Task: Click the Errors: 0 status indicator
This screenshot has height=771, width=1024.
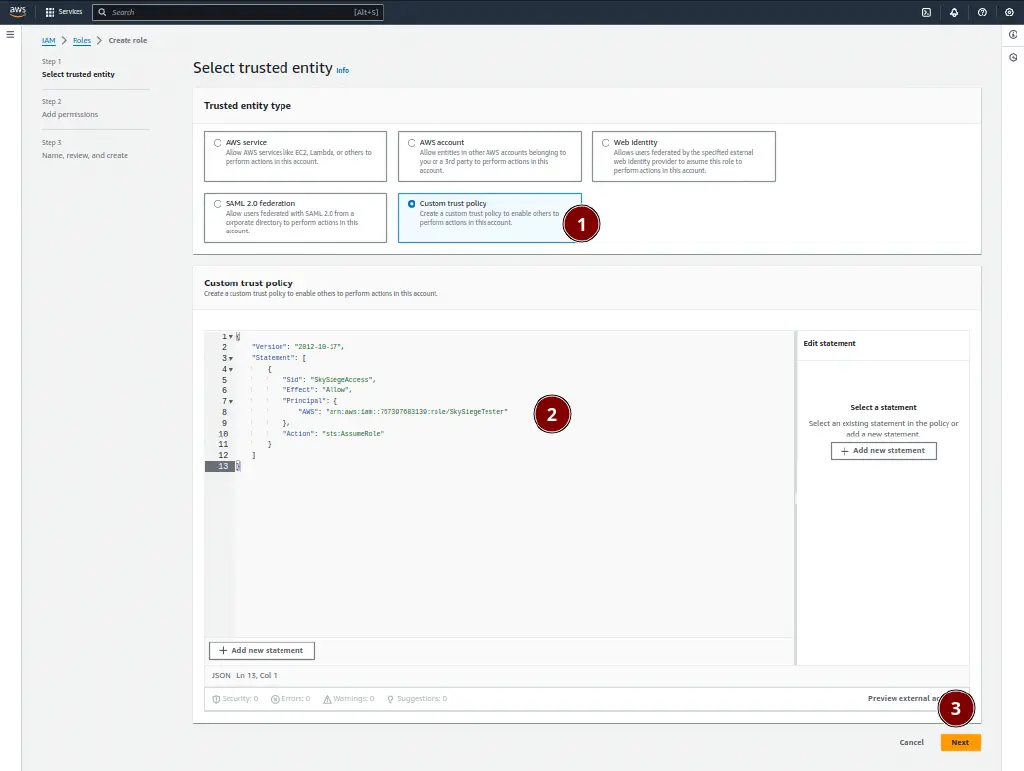Action: coord(291,699)
